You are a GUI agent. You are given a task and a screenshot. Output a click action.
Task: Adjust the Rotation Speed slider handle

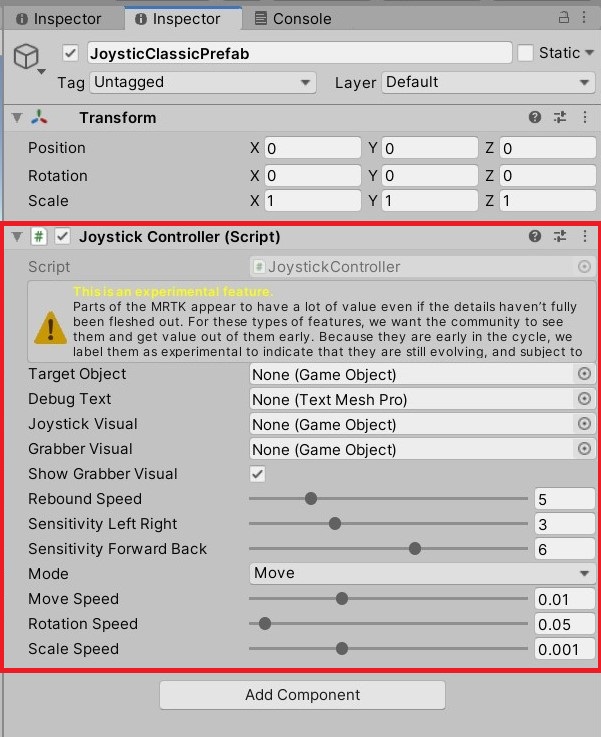(265, 623)
